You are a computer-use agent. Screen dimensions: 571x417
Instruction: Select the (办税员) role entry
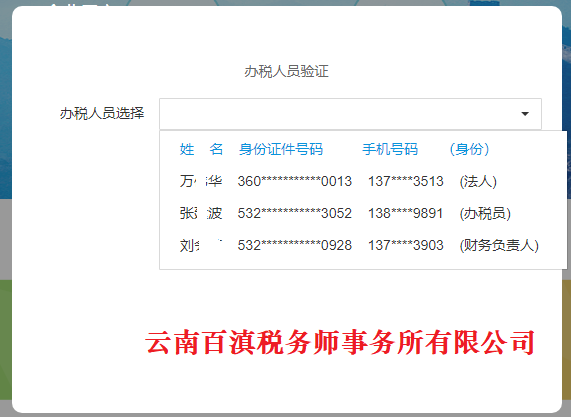click(x=485, y=213)
